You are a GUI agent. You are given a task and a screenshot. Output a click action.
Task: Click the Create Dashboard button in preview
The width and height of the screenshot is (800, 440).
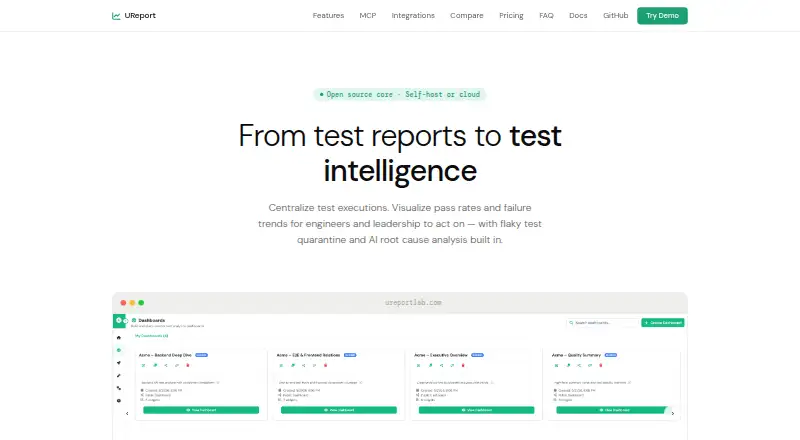pos(663,323)
